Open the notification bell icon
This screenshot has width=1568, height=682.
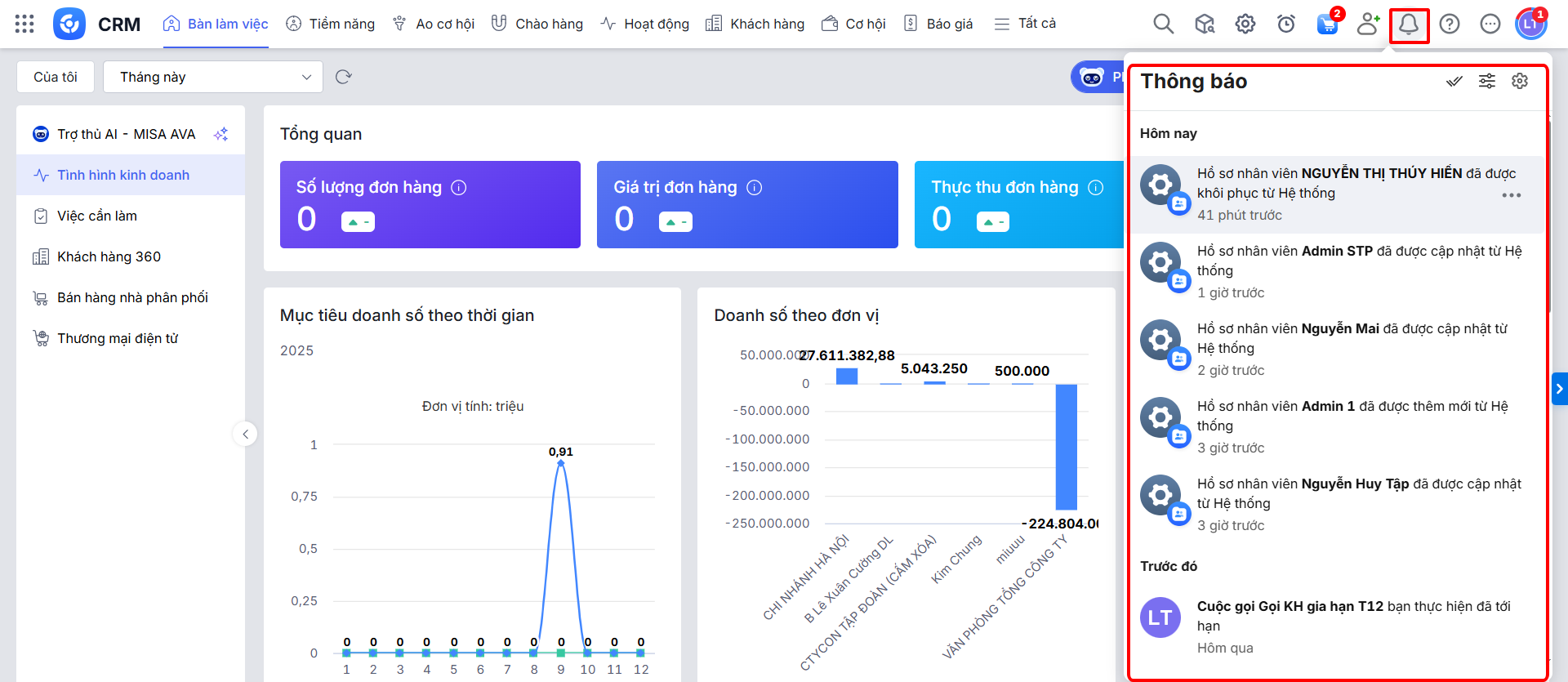click(x=1409, y=25)
